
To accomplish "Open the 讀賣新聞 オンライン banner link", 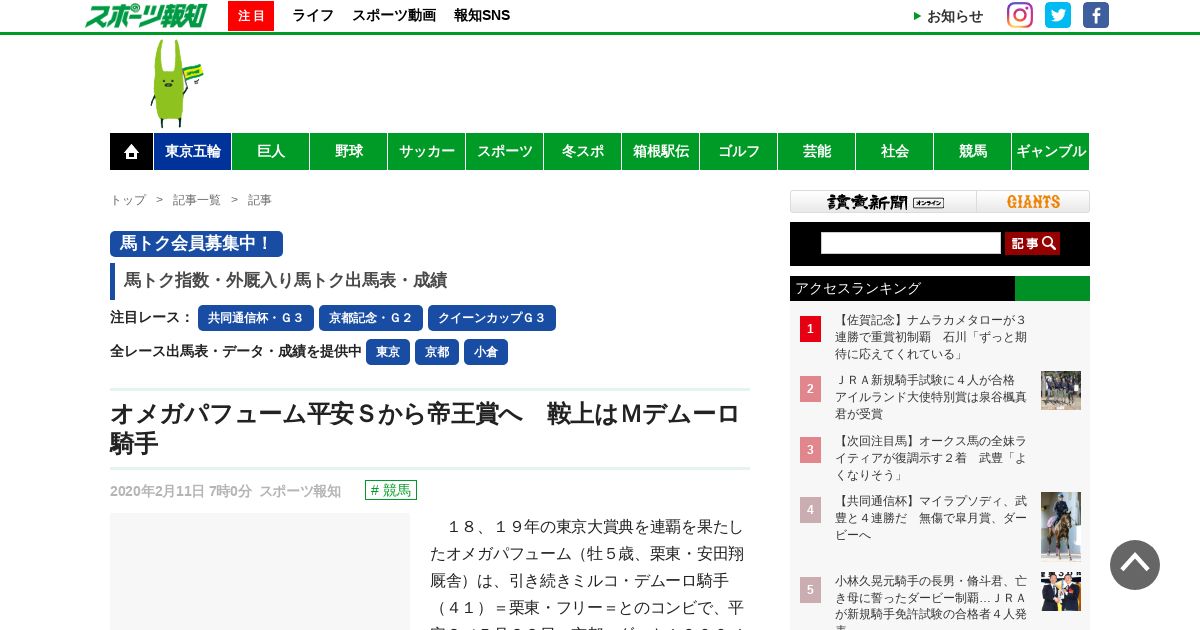I will [x=884, y=202].
